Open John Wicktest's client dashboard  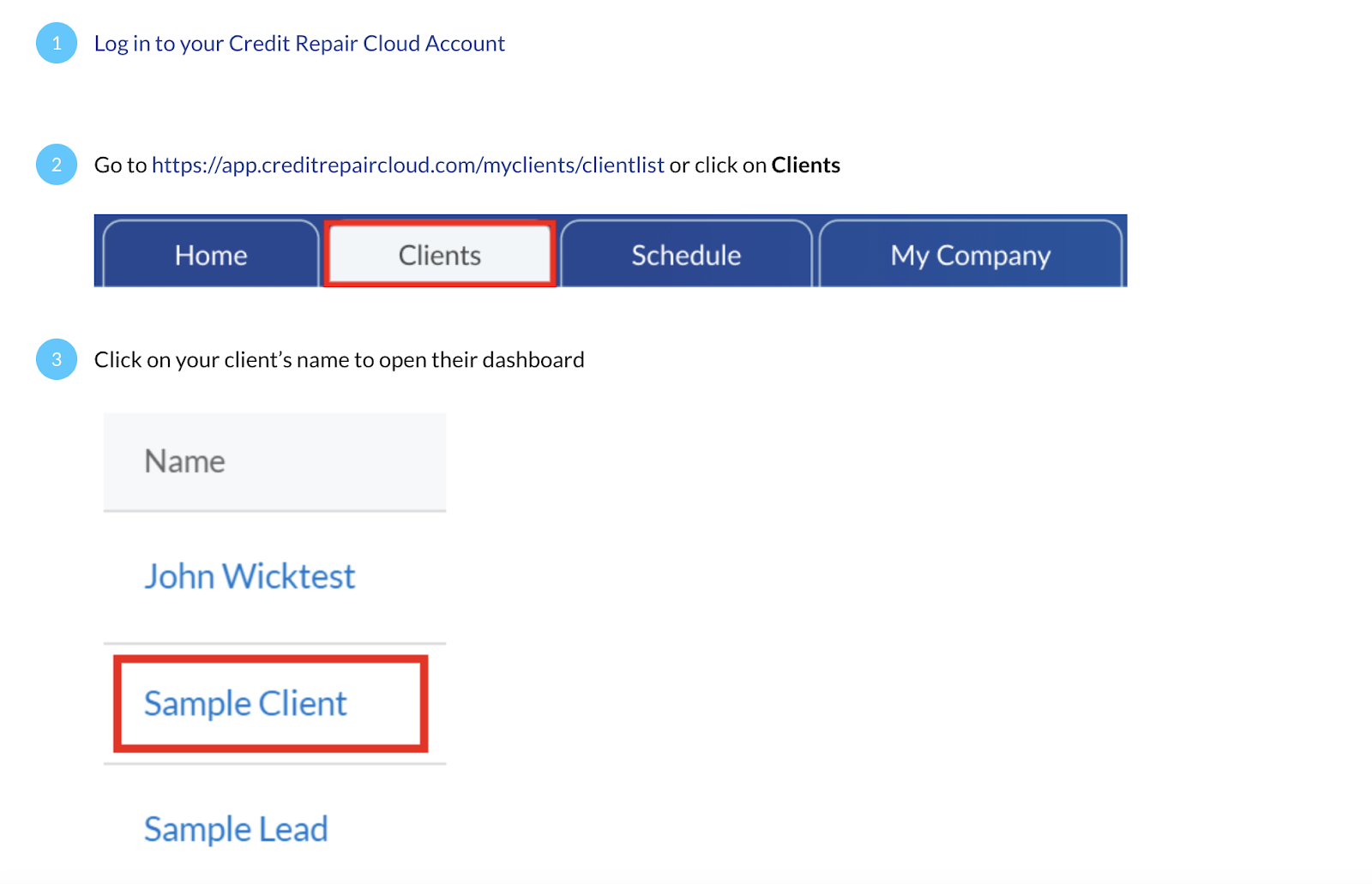point(250,576)
